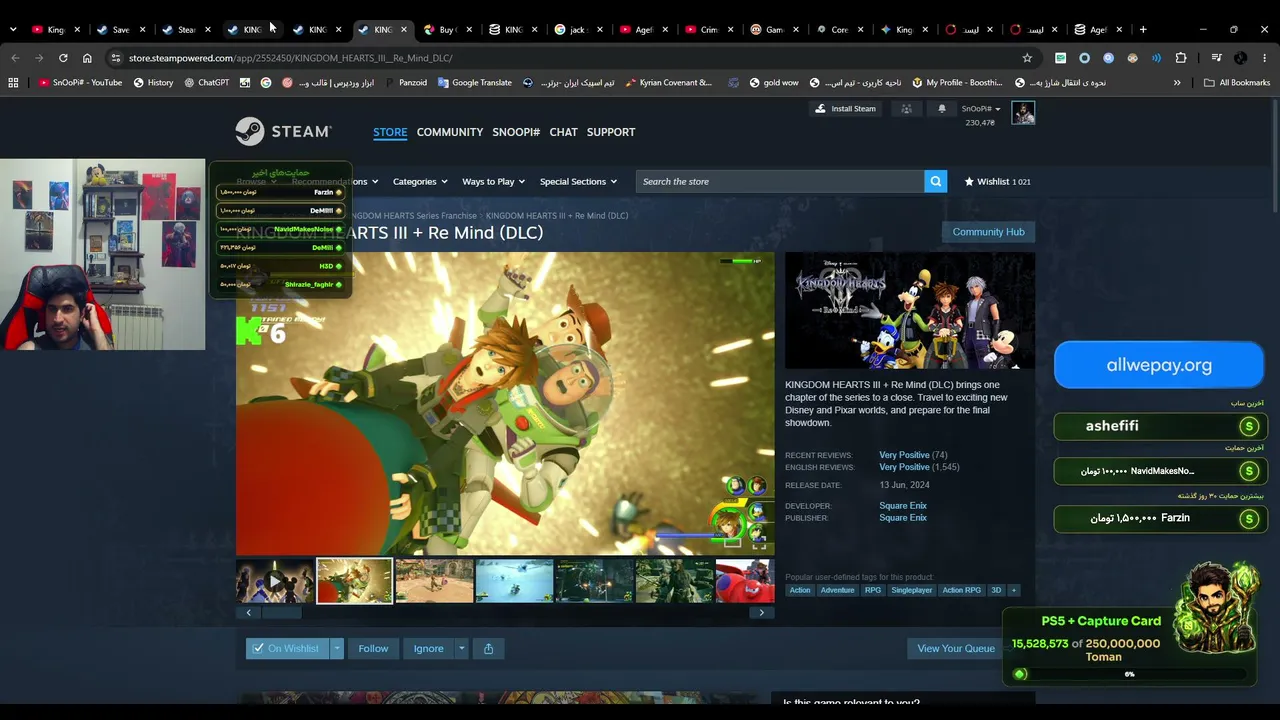Open the Square Enix publisher link
The width and height of the screenshot is (1280, 720).
coord(903,518)
